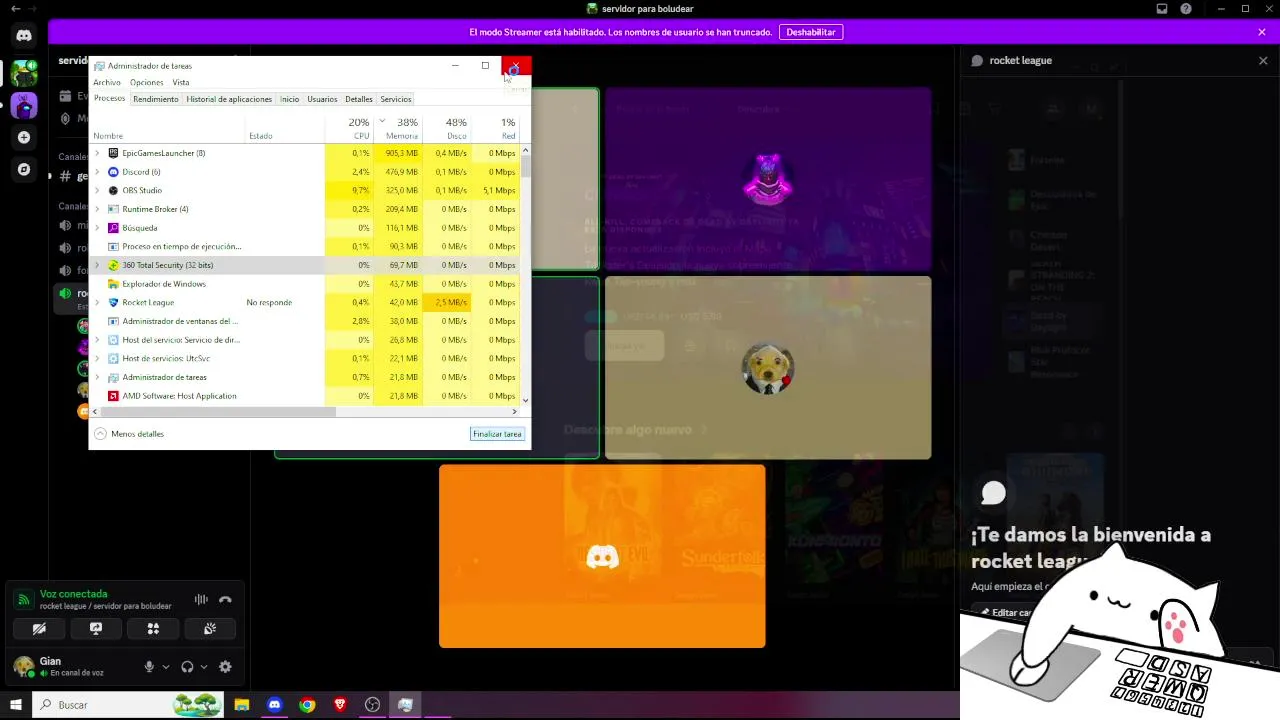
Task: Click Deshabilitar in streamer mode banner
Action: [811, 32]
